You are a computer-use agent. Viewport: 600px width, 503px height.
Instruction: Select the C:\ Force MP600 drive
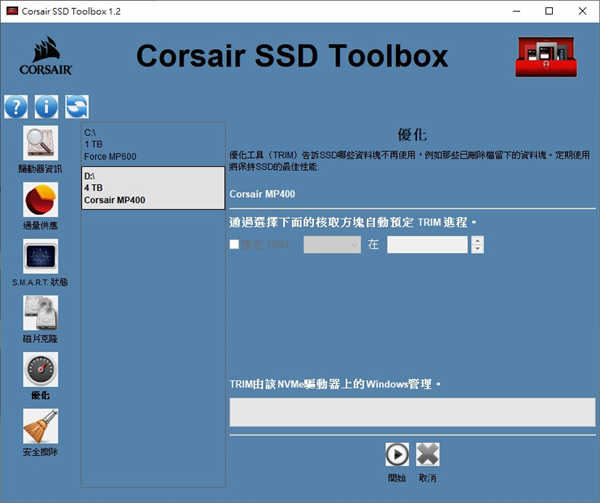(153, 144)
